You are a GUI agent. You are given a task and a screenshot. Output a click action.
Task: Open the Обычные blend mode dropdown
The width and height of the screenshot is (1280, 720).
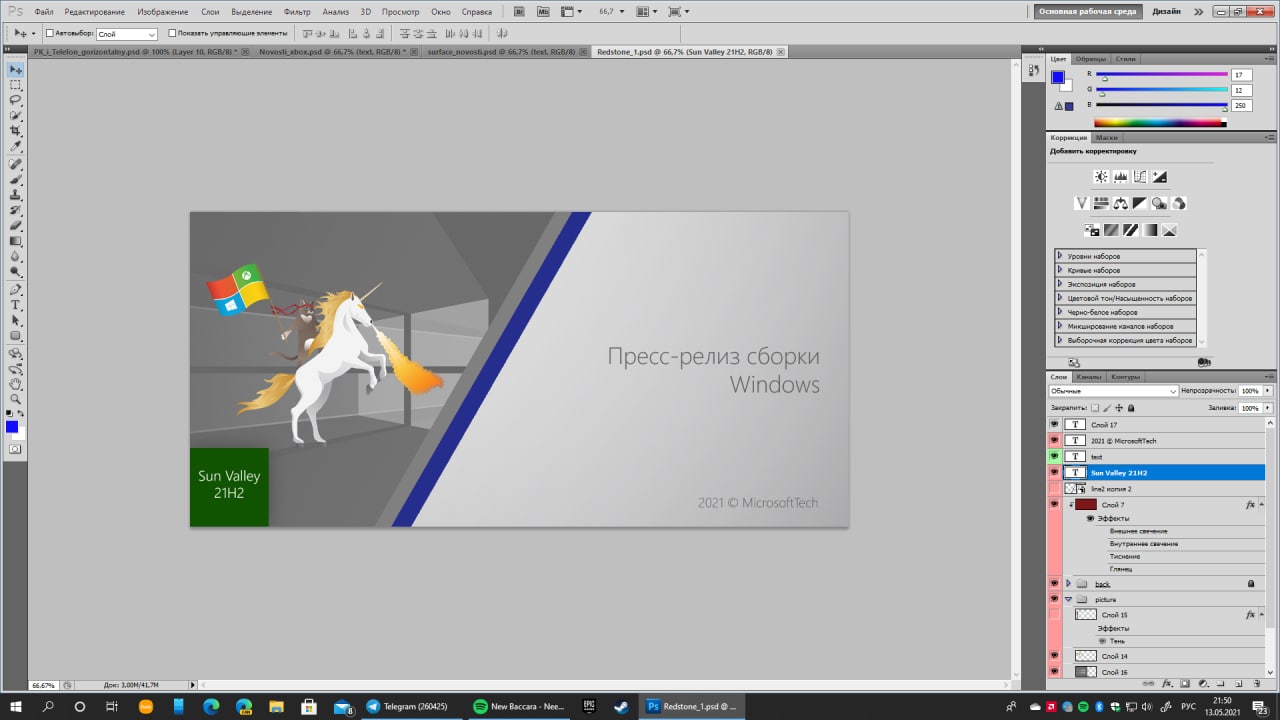click(1113, 391)
